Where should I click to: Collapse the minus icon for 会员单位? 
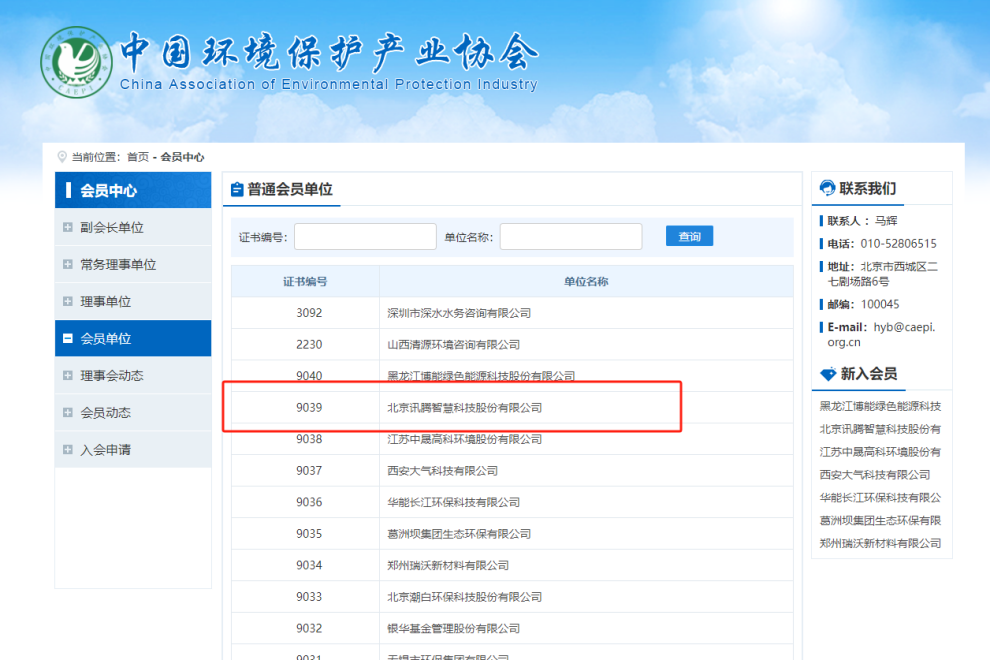[x=68, y=339]
